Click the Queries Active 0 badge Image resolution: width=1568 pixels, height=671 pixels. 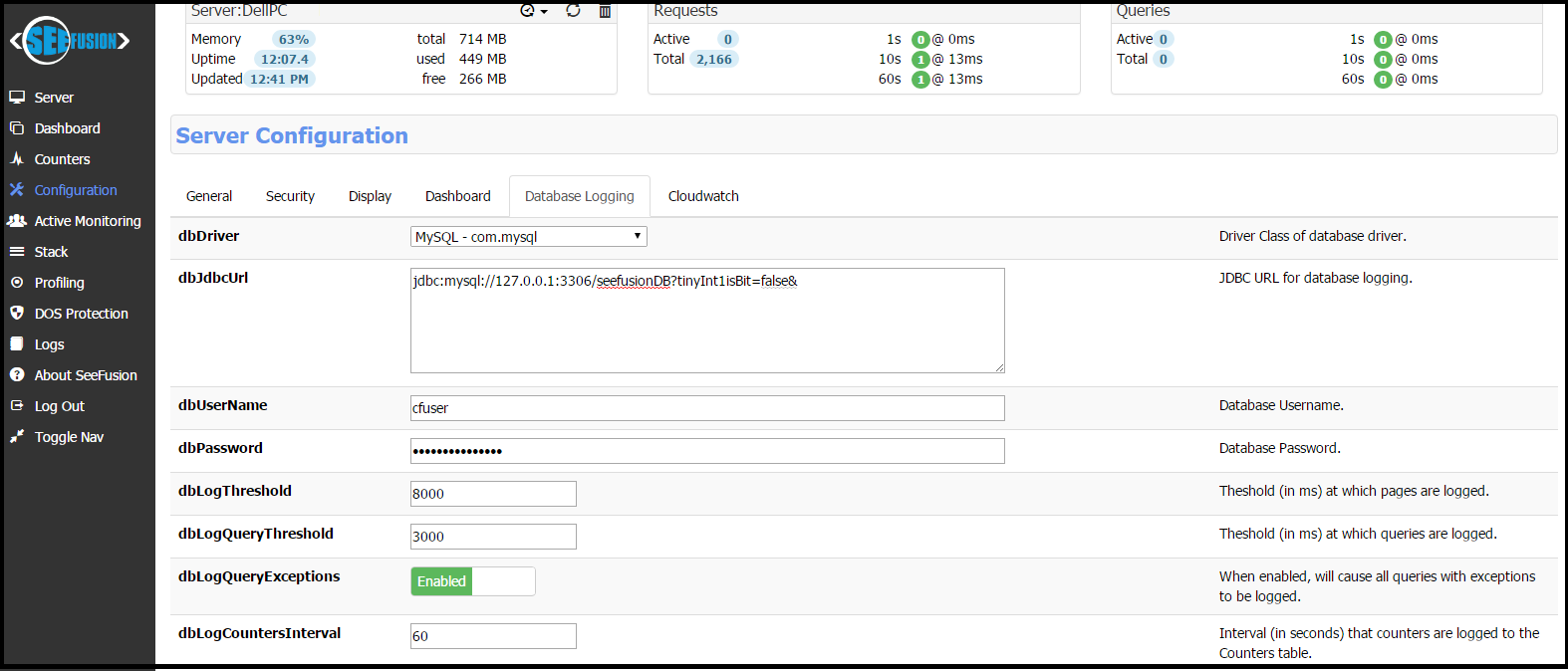(x=1164, y=40)
